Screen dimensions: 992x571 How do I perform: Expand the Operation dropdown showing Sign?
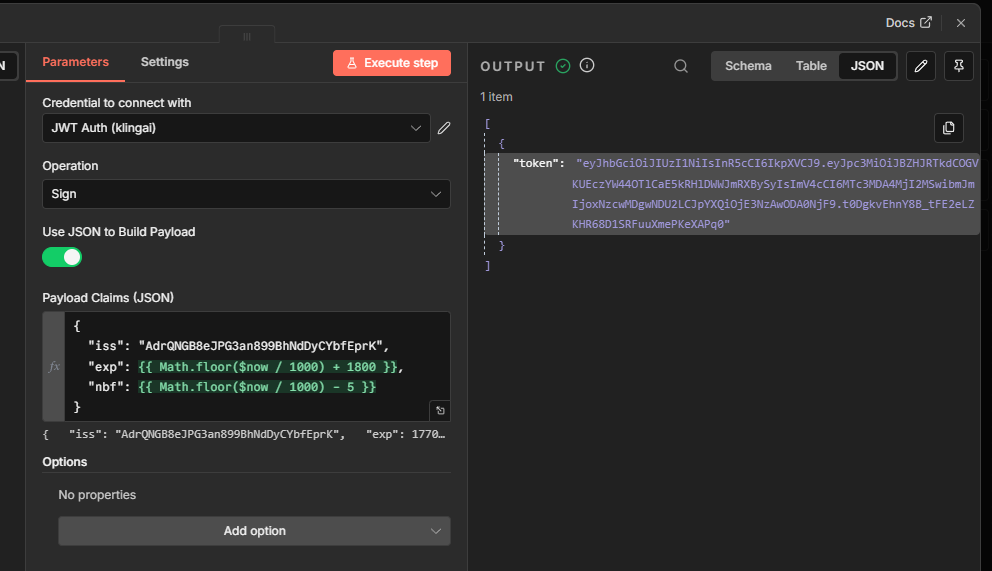[246, 194]
